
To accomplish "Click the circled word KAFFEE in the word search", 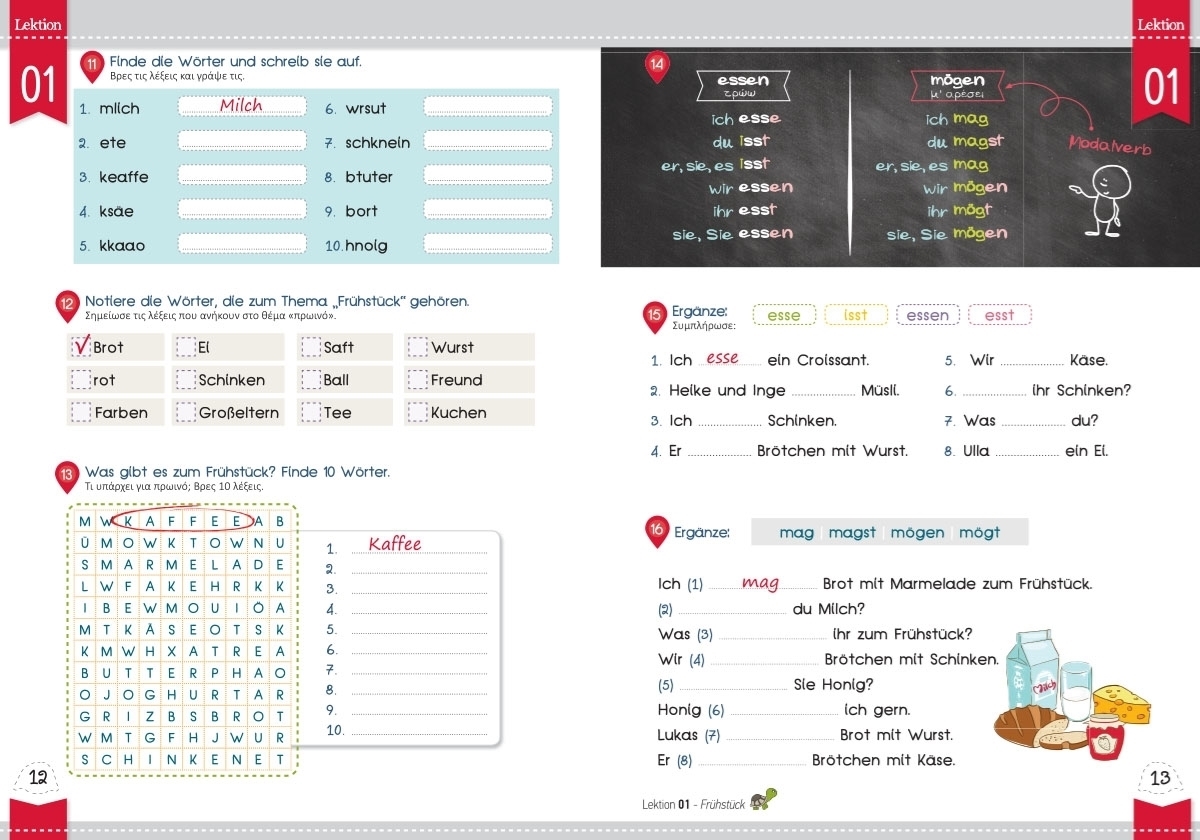I will pyautogui.click(x=182, y=521).
